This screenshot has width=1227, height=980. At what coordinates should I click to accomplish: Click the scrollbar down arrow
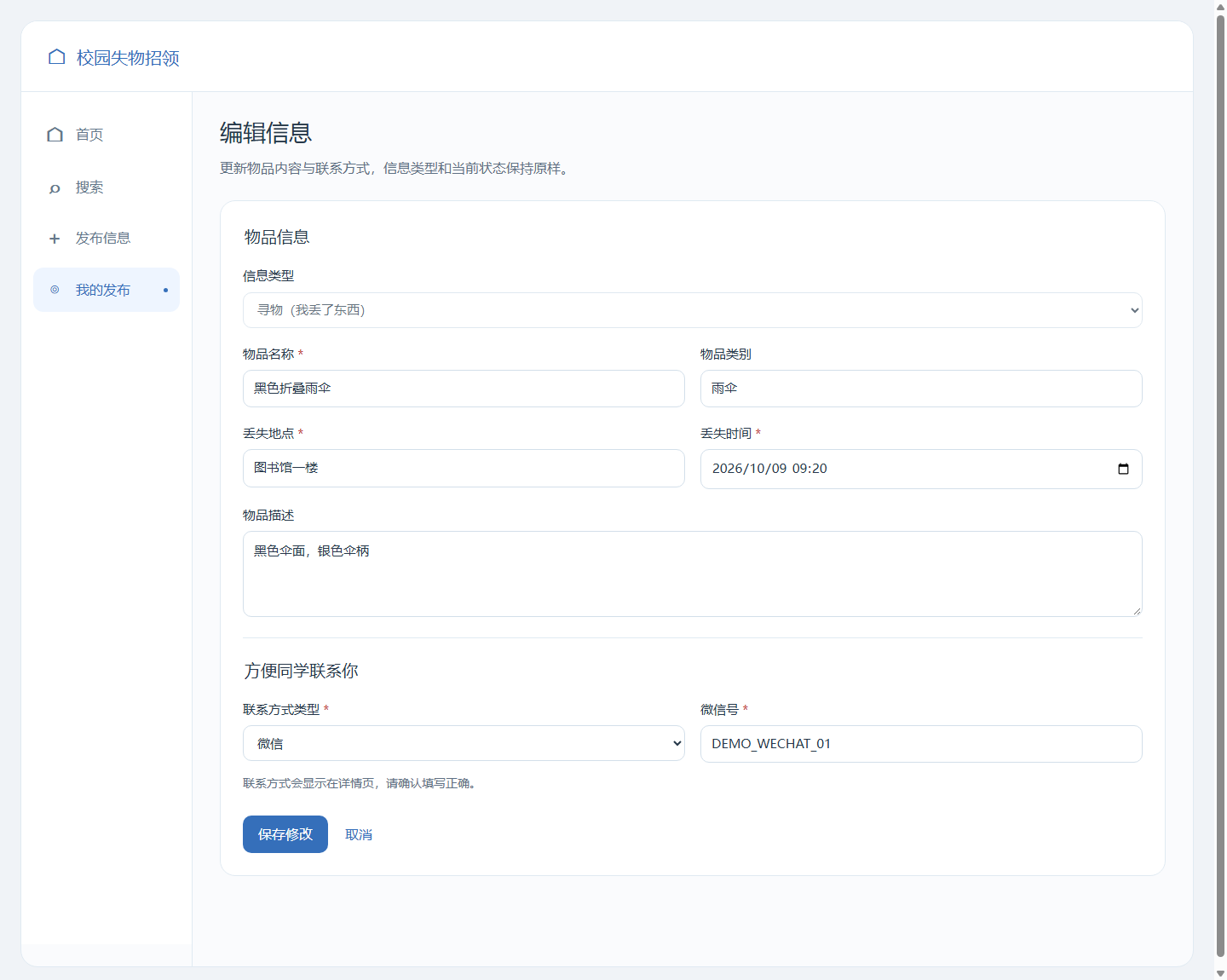pos(1220,973)
